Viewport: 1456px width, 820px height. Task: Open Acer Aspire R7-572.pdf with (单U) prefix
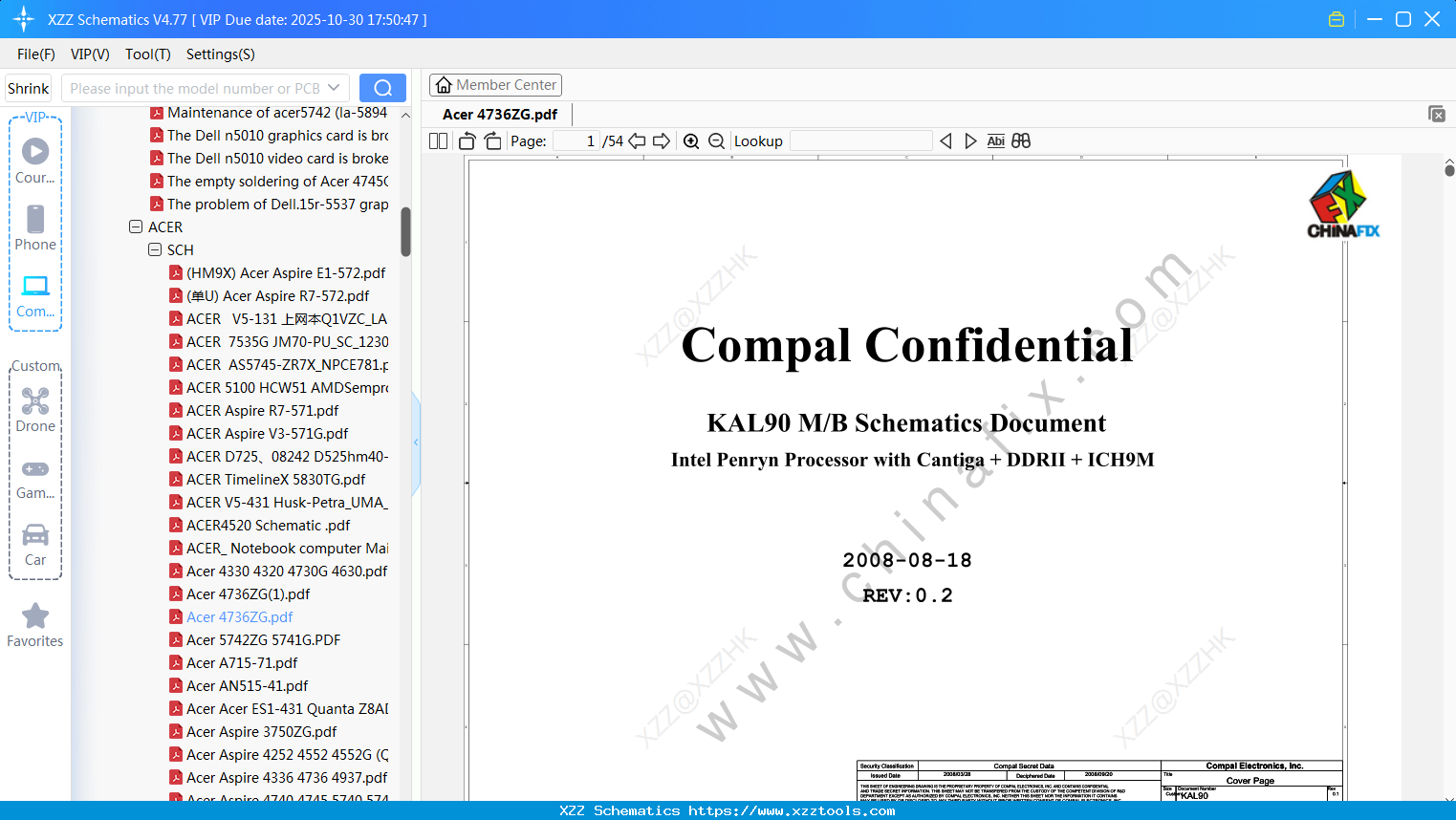(270, 296)
